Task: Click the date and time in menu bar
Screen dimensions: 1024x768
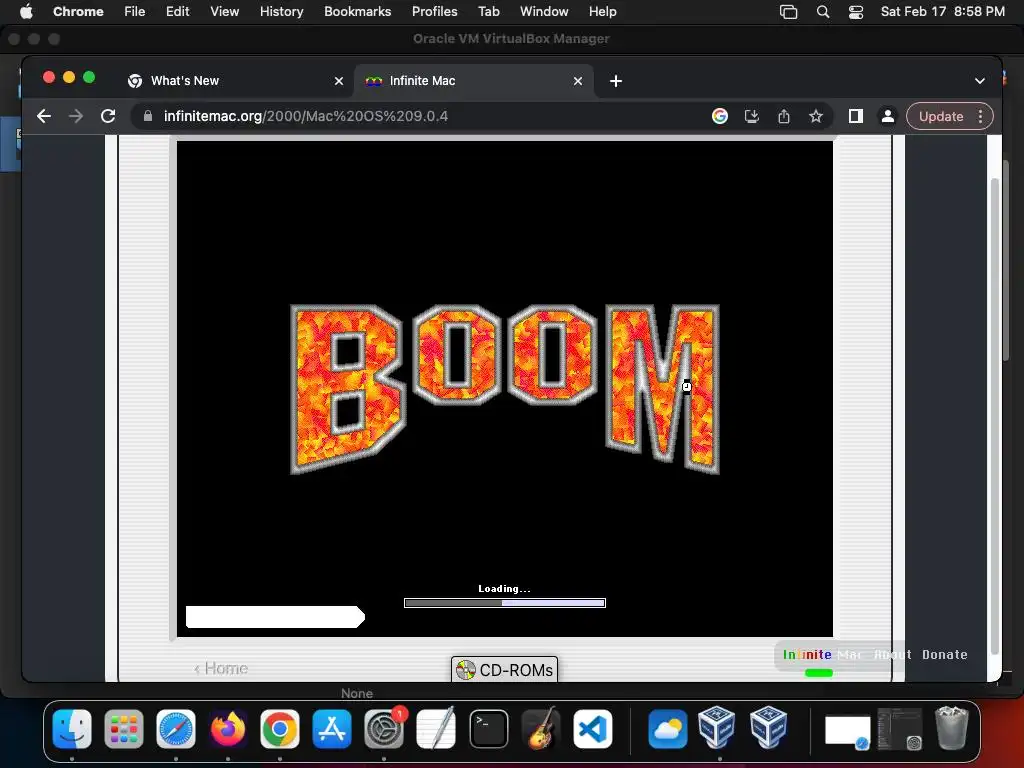Action: pyautogui.click(x=942, y=11)
